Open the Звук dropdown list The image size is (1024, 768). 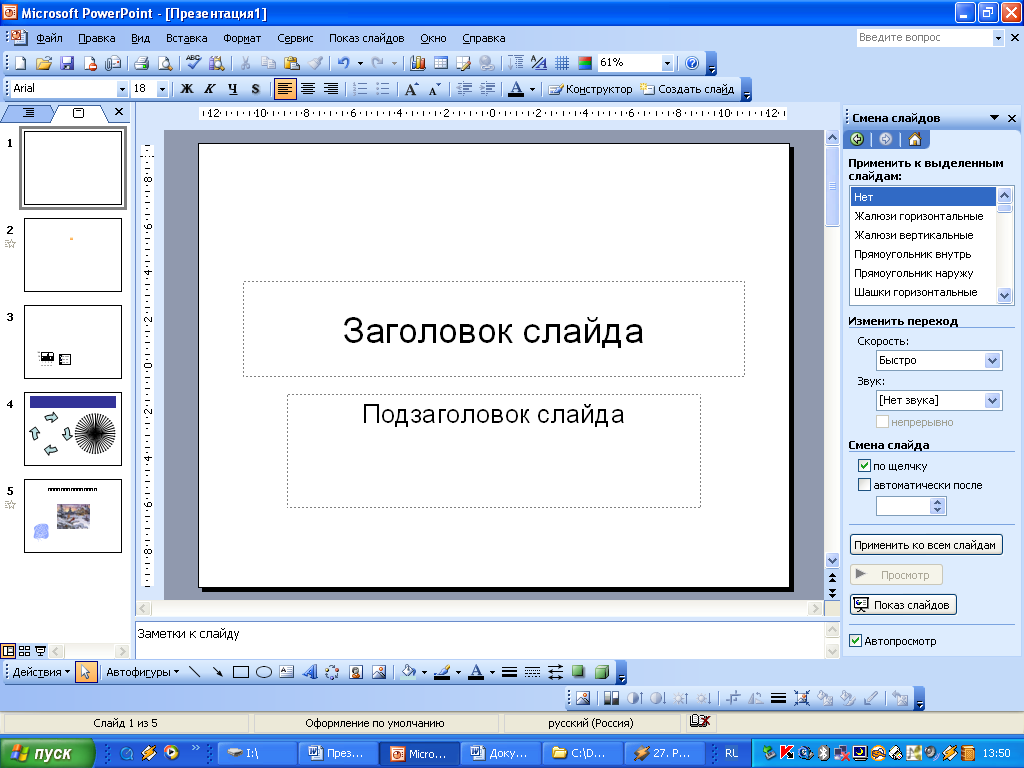[992, 400]
